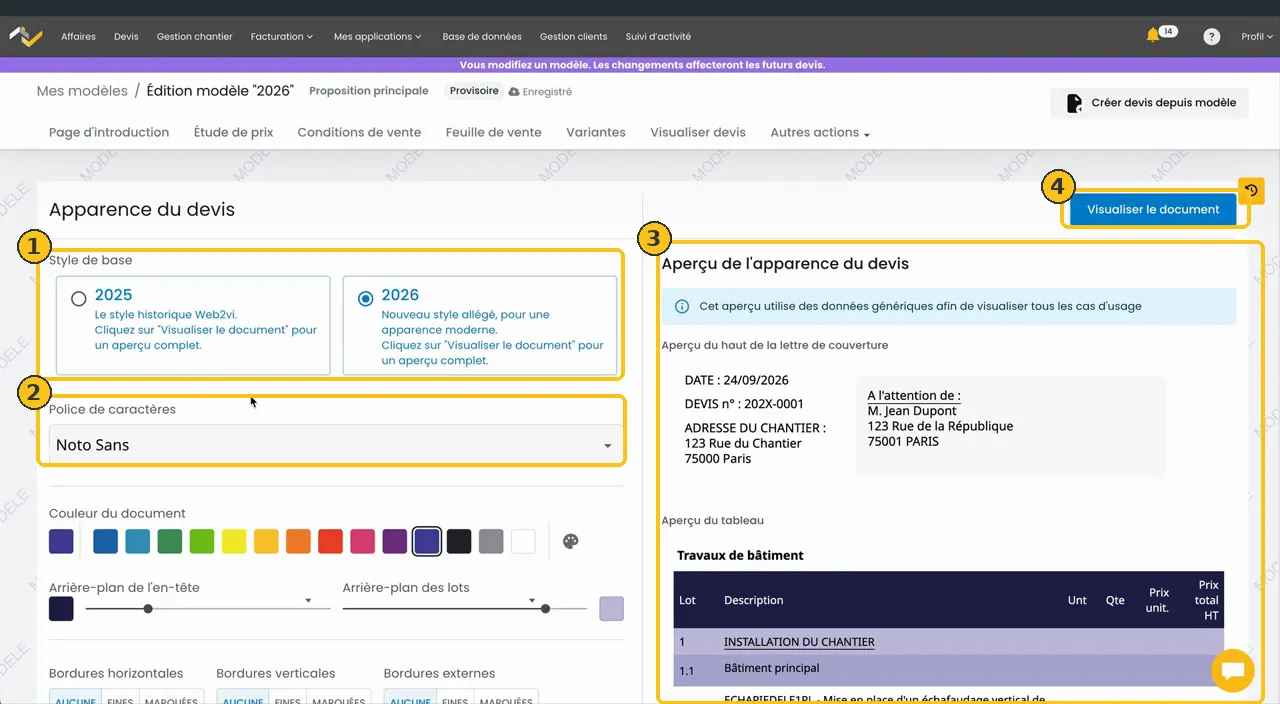
Task: Click the Arrière-plan de l'en-tête slider handle
Action: click(148, 608)
